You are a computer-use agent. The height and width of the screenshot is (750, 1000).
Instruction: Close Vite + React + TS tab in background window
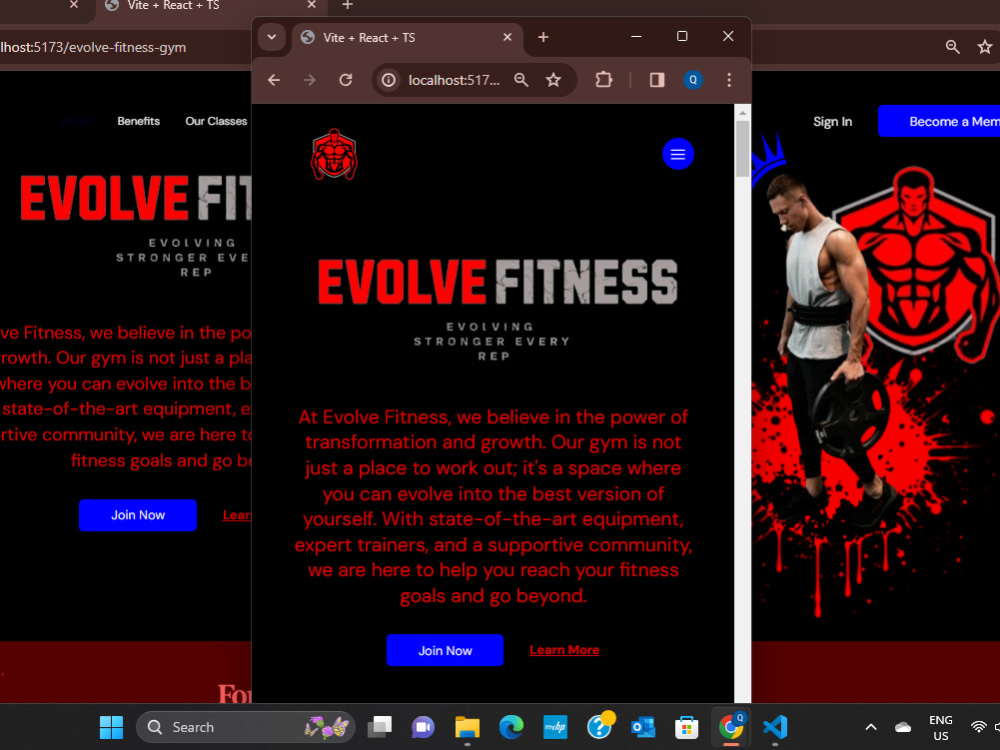click(311, 5)
